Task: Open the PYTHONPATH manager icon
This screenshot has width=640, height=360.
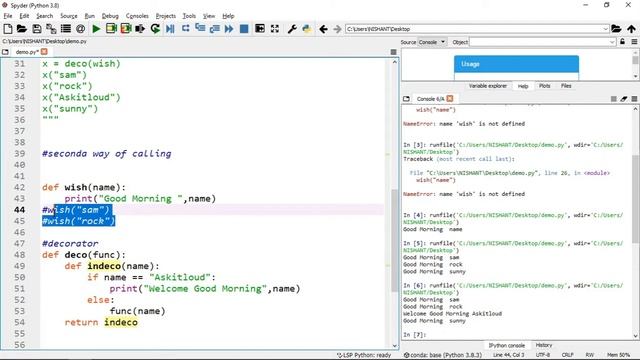Action: (x=307, y=29)
